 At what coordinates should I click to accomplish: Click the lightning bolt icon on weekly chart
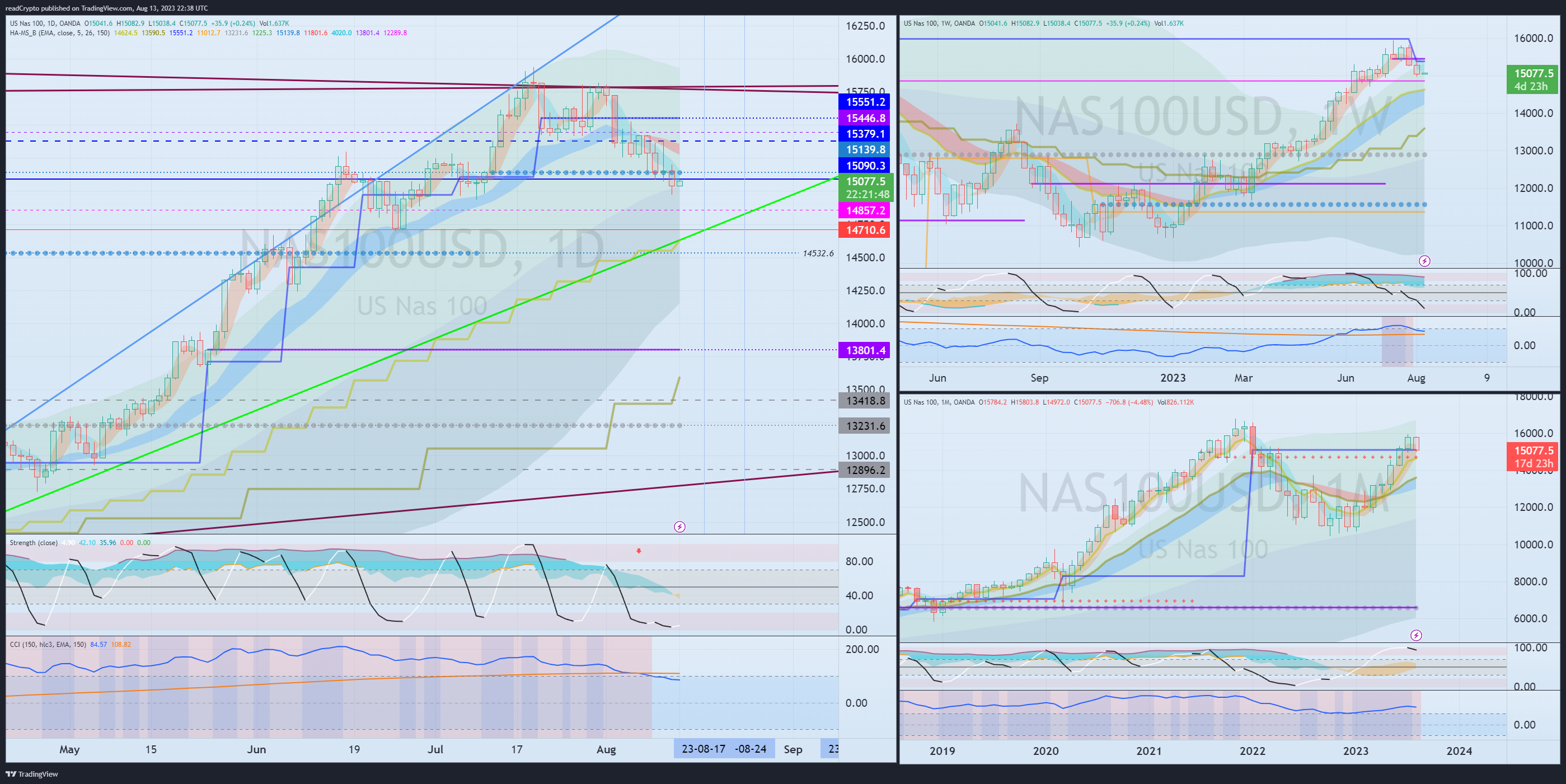click(1424, 261)
